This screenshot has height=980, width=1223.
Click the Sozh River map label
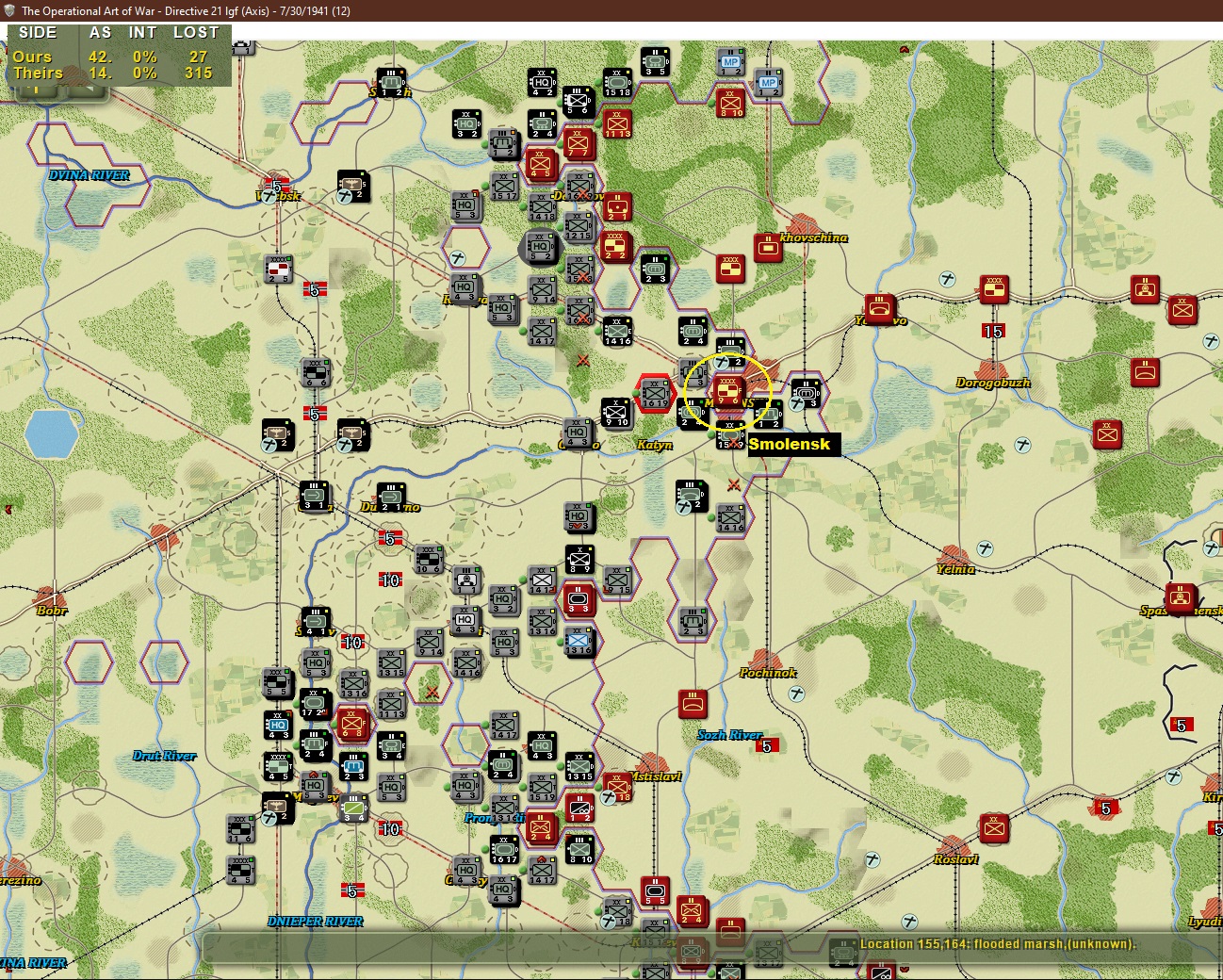[729, 735]
